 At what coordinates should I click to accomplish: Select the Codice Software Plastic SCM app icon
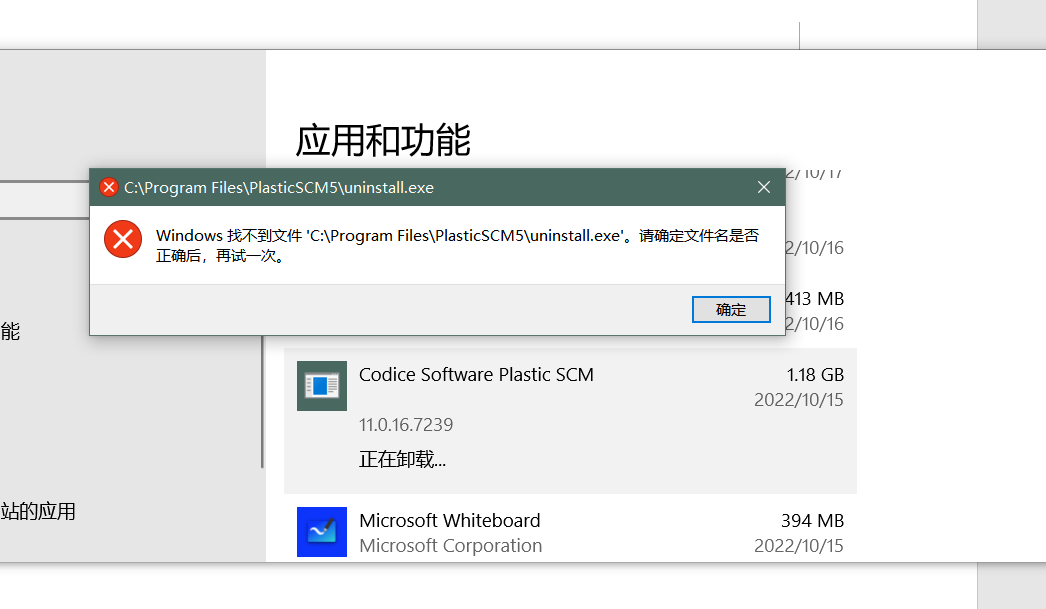[x=322, y=386]
